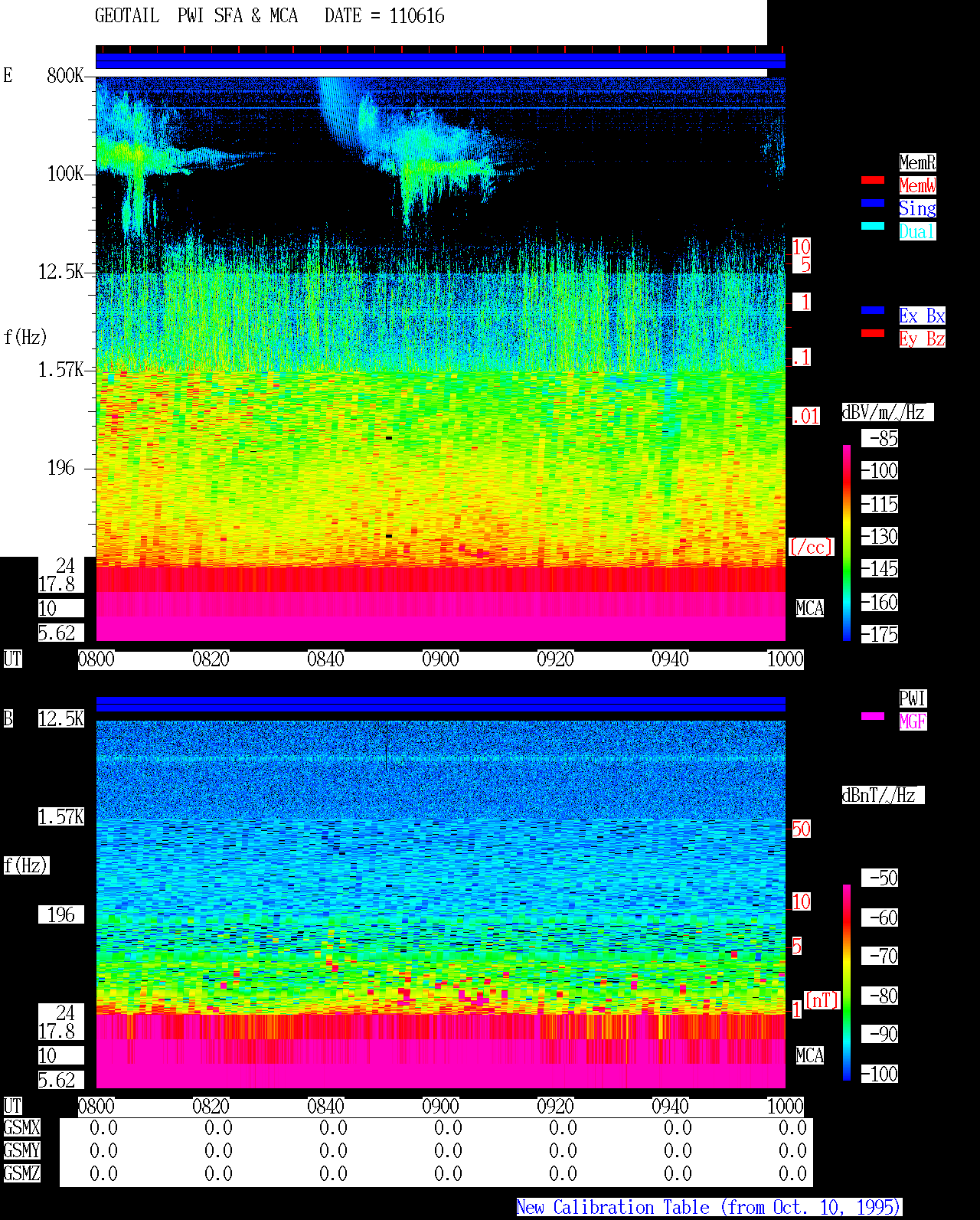Click the '-130' color scale value

pos(880,536)
